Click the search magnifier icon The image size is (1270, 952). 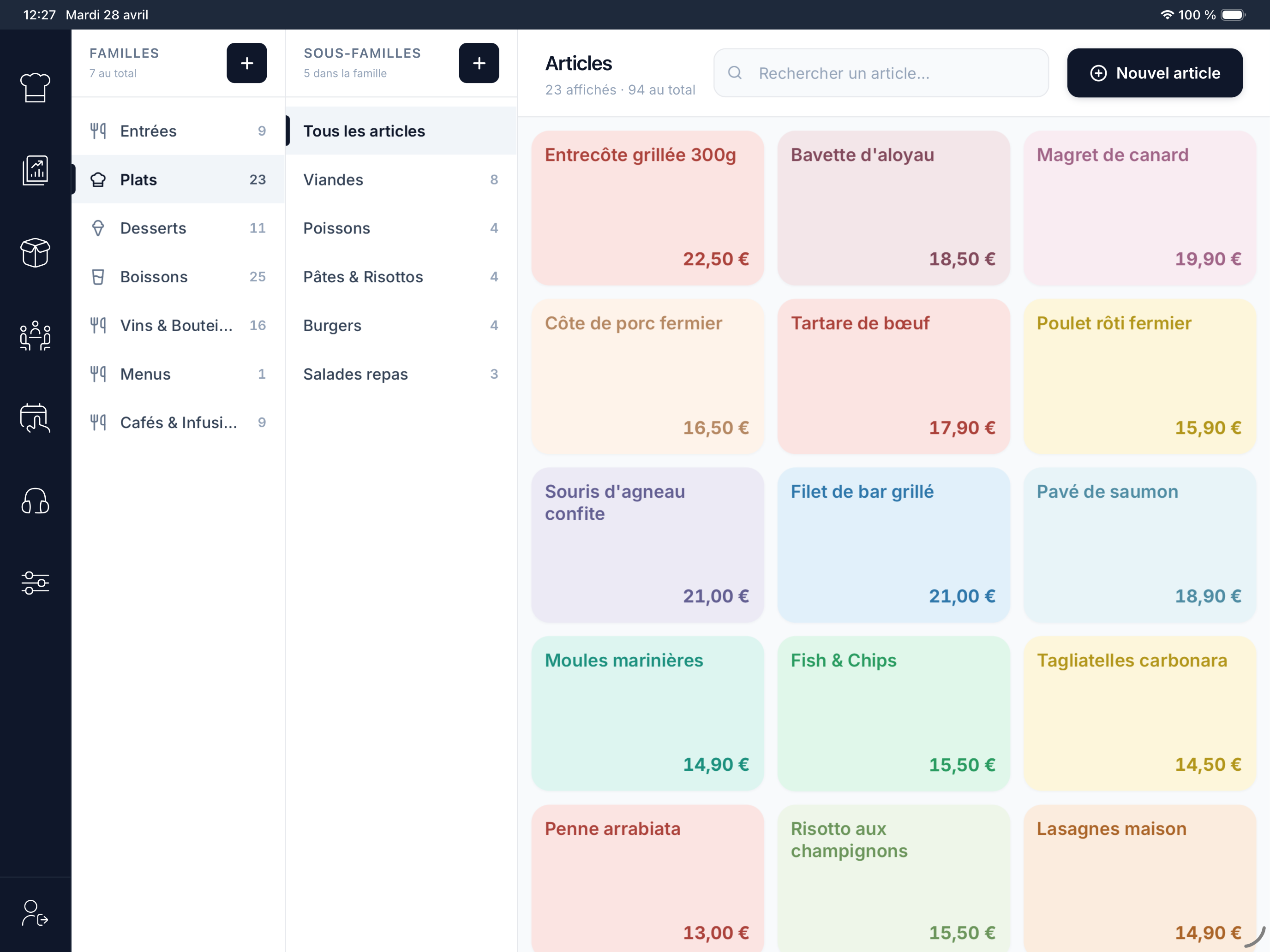pos(735,73)
